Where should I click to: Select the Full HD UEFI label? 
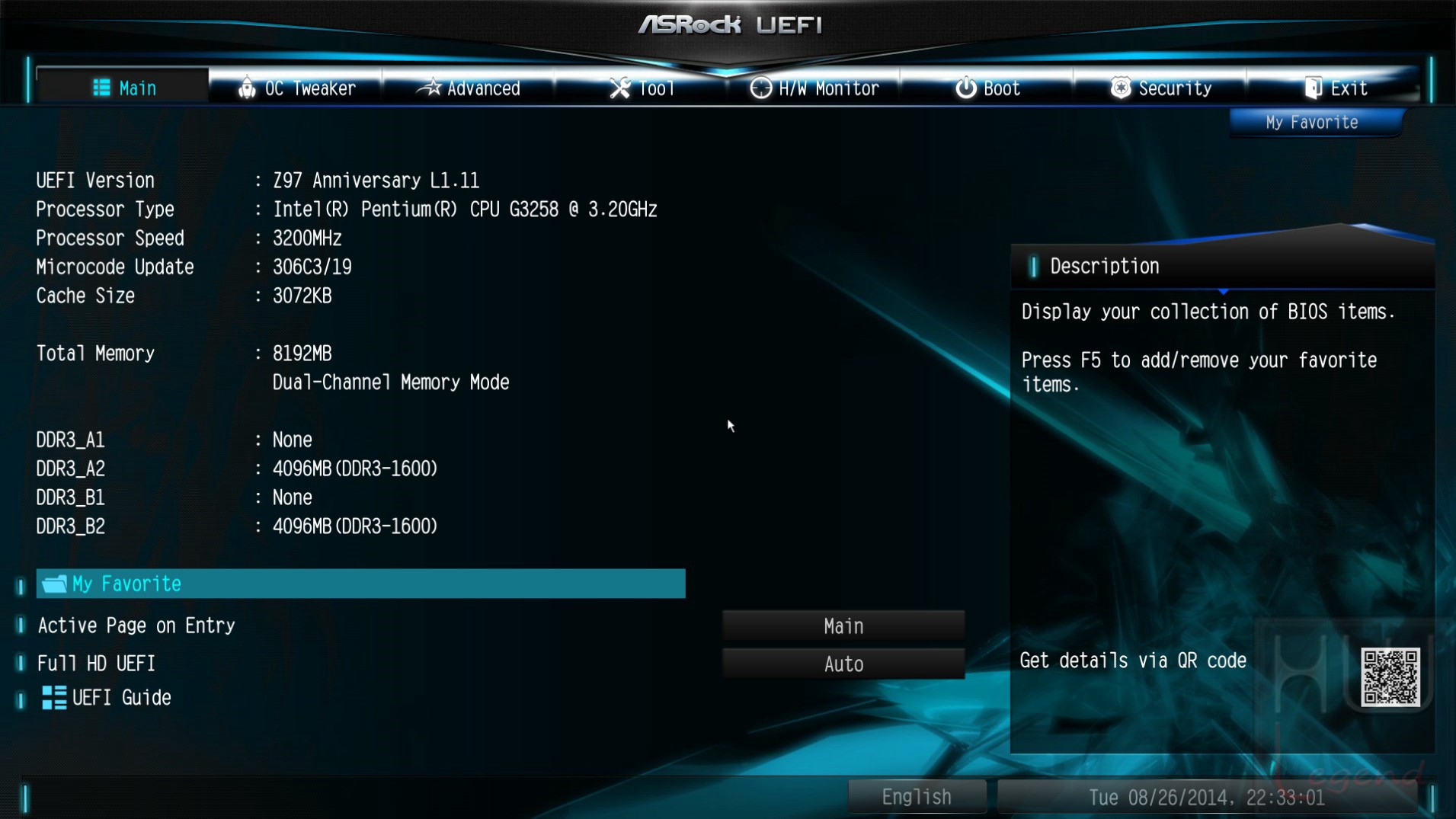pos(96,664)
